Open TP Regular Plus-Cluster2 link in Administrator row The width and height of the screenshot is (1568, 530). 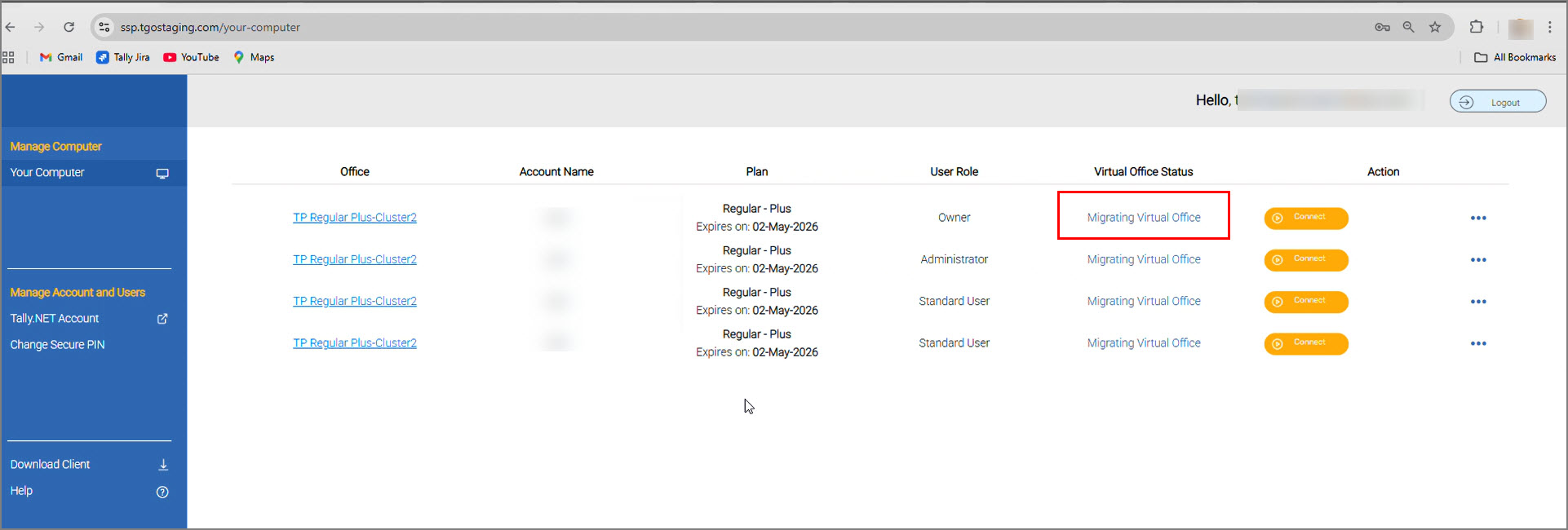pyautogui.click(x=354, y=259)
